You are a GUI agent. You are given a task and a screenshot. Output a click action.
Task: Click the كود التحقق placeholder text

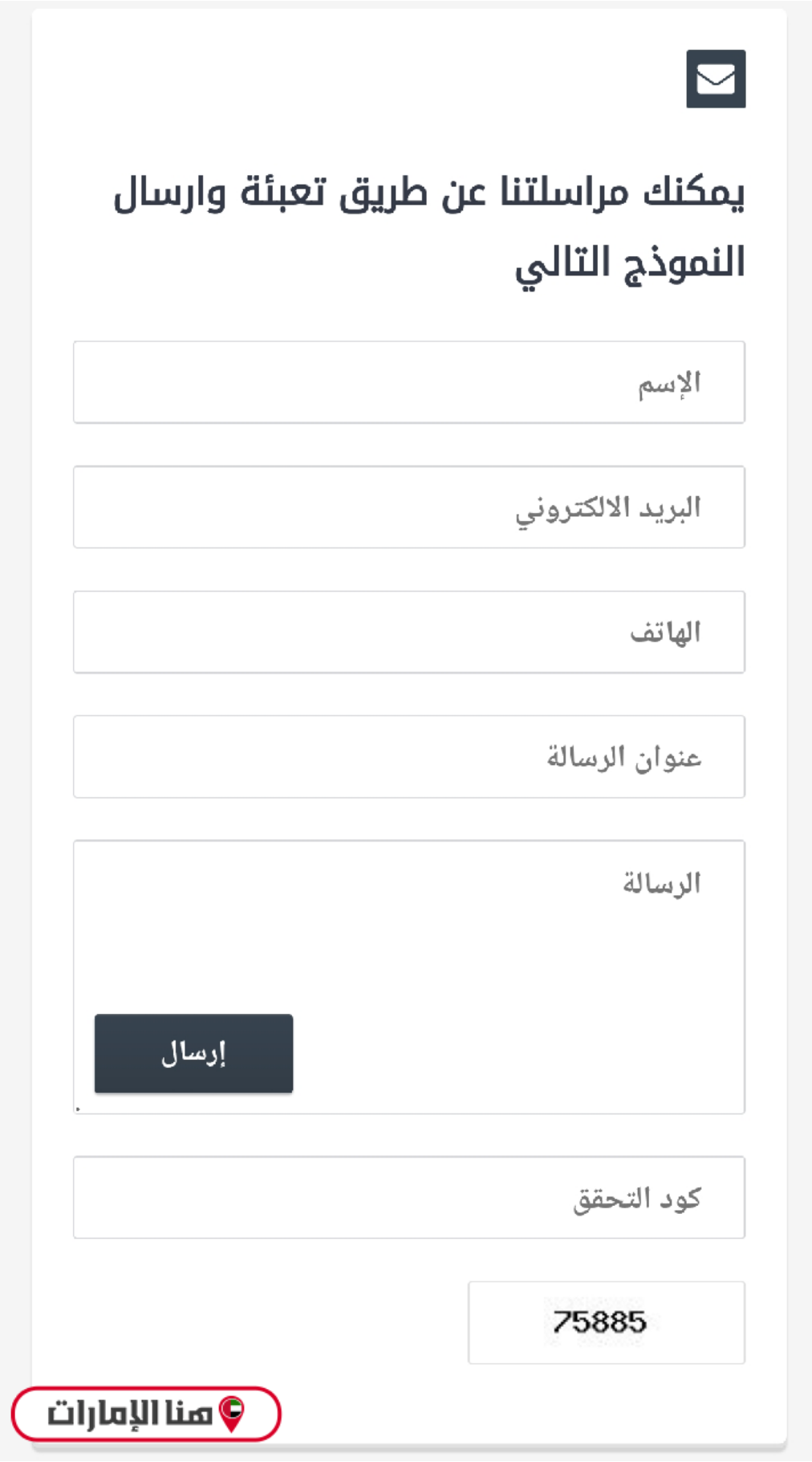(x=637, y=1199)
